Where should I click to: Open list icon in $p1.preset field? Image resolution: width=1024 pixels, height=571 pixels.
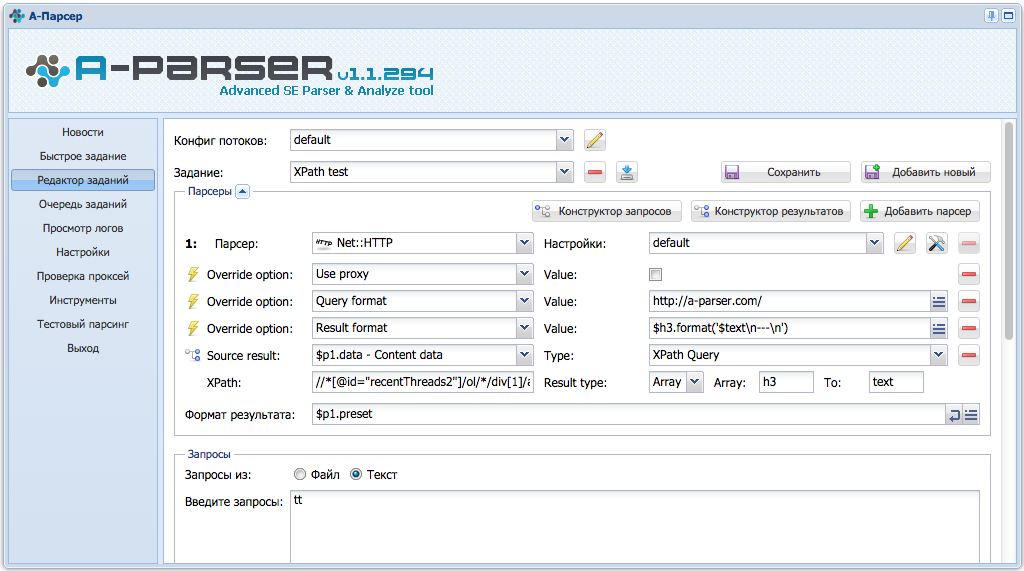971,414
